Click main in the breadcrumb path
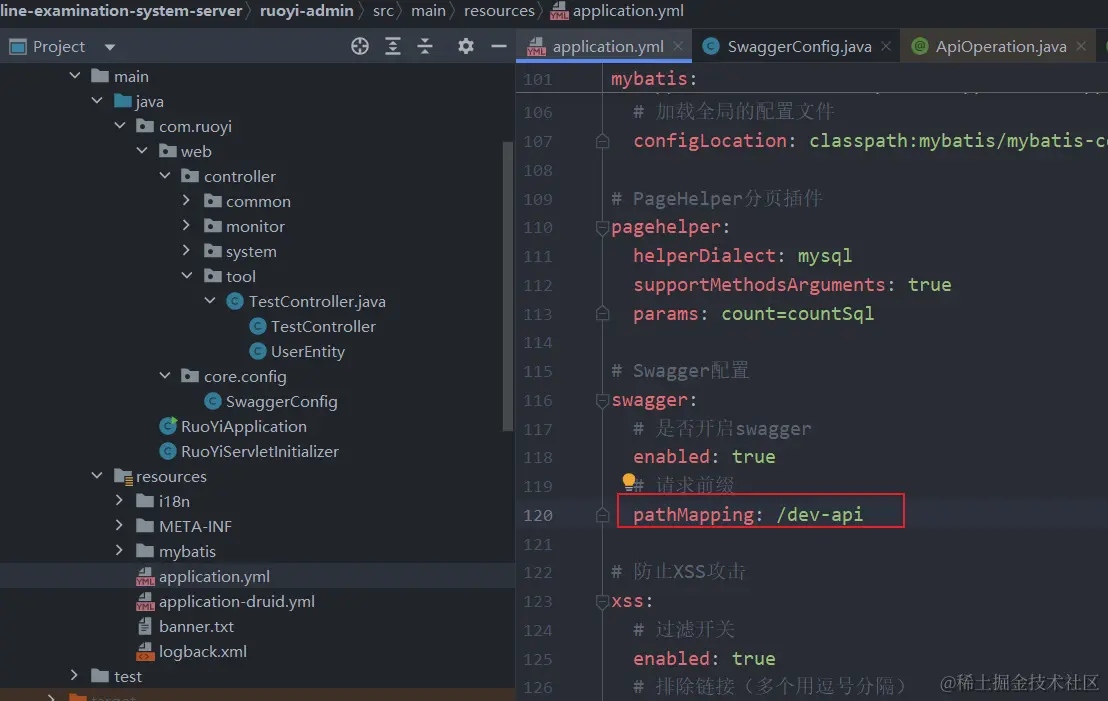The height and width of the screenshot is (701, 1108). [x=428, y=11]
